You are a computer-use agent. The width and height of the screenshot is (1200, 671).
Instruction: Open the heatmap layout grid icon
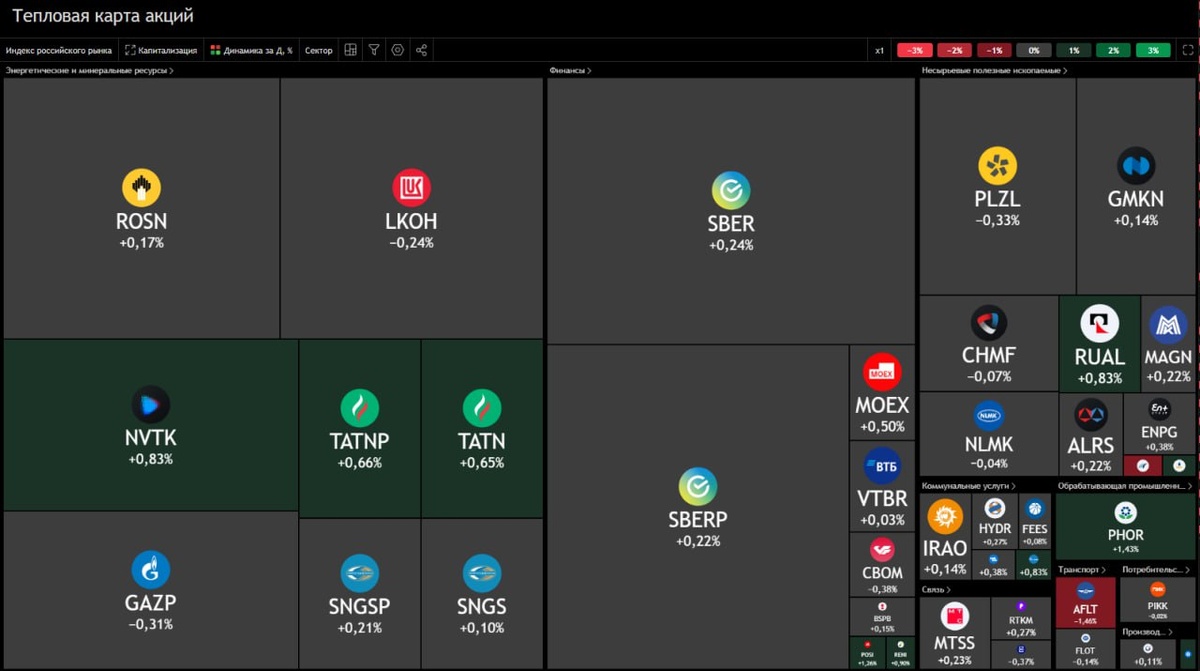(350, 50)
